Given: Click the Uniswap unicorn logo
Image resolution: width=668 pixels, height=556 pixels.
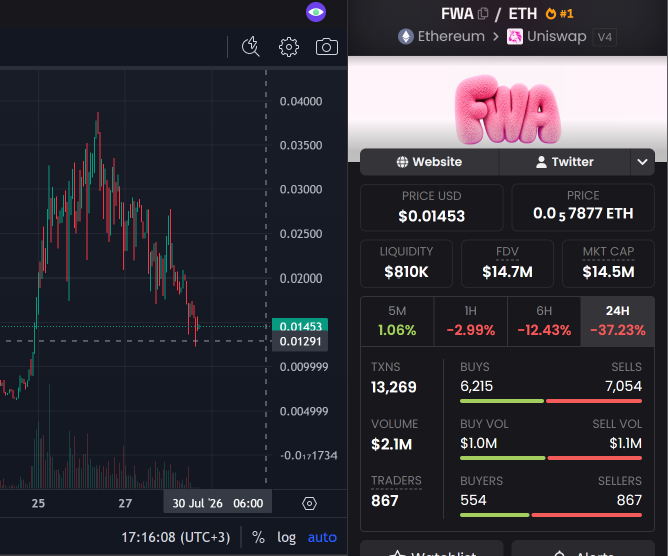Looking at the screenshot, I should [515, 37].
